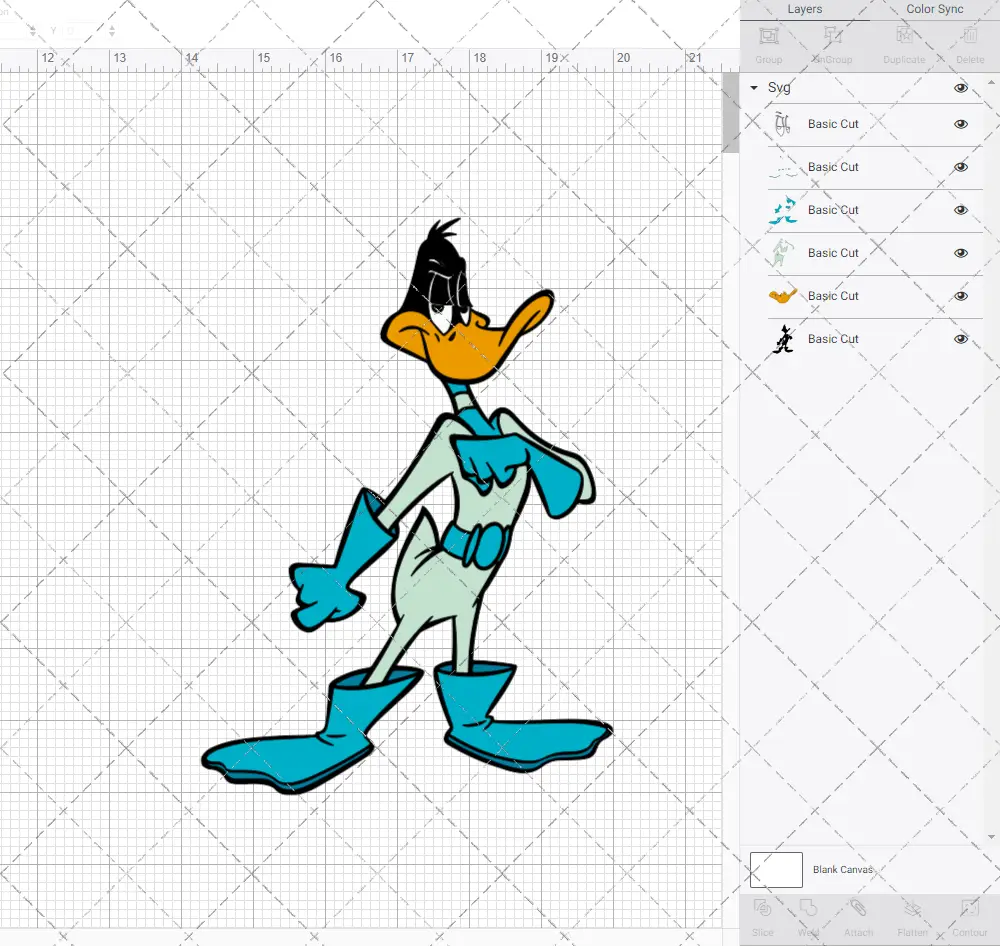
Task: Select the orange beak layer thumbnail
Action: click(783, 295)
